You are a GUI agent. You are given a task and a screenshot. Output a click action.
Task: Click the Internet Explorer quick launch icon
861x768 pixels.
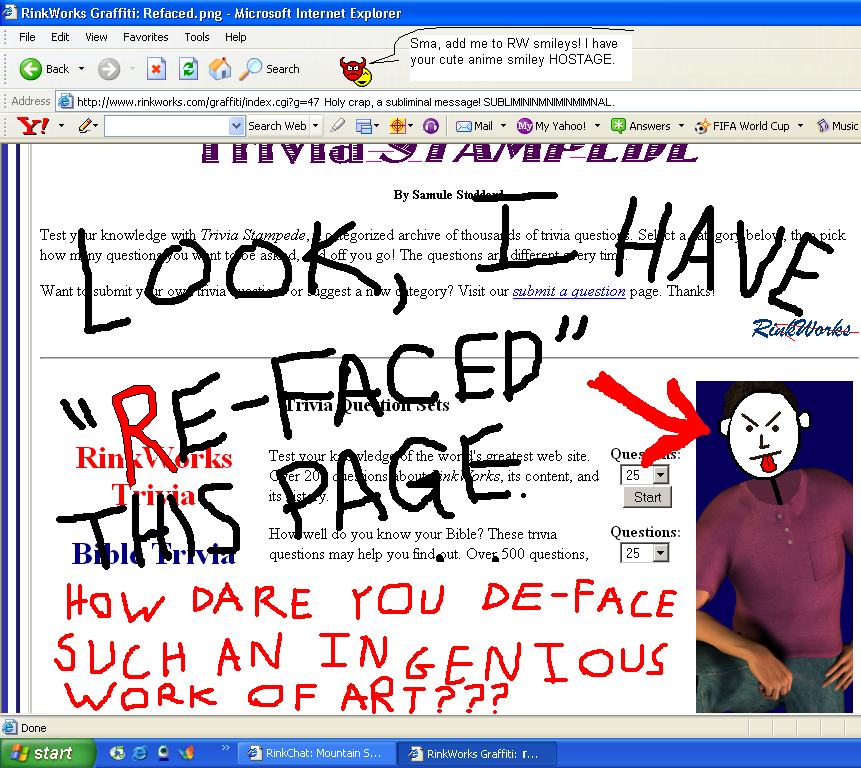coord(140,753)
